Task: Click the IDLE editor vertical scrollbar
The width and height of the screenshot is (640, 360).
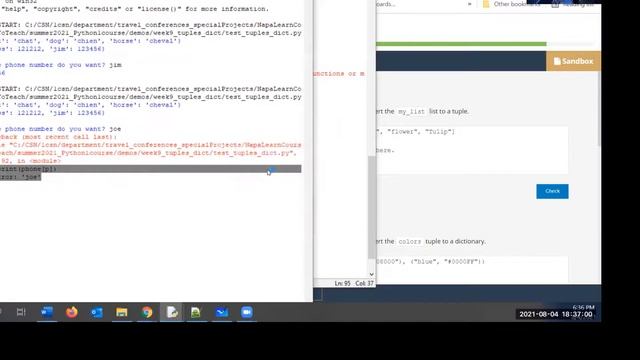Action: point(371,206)
